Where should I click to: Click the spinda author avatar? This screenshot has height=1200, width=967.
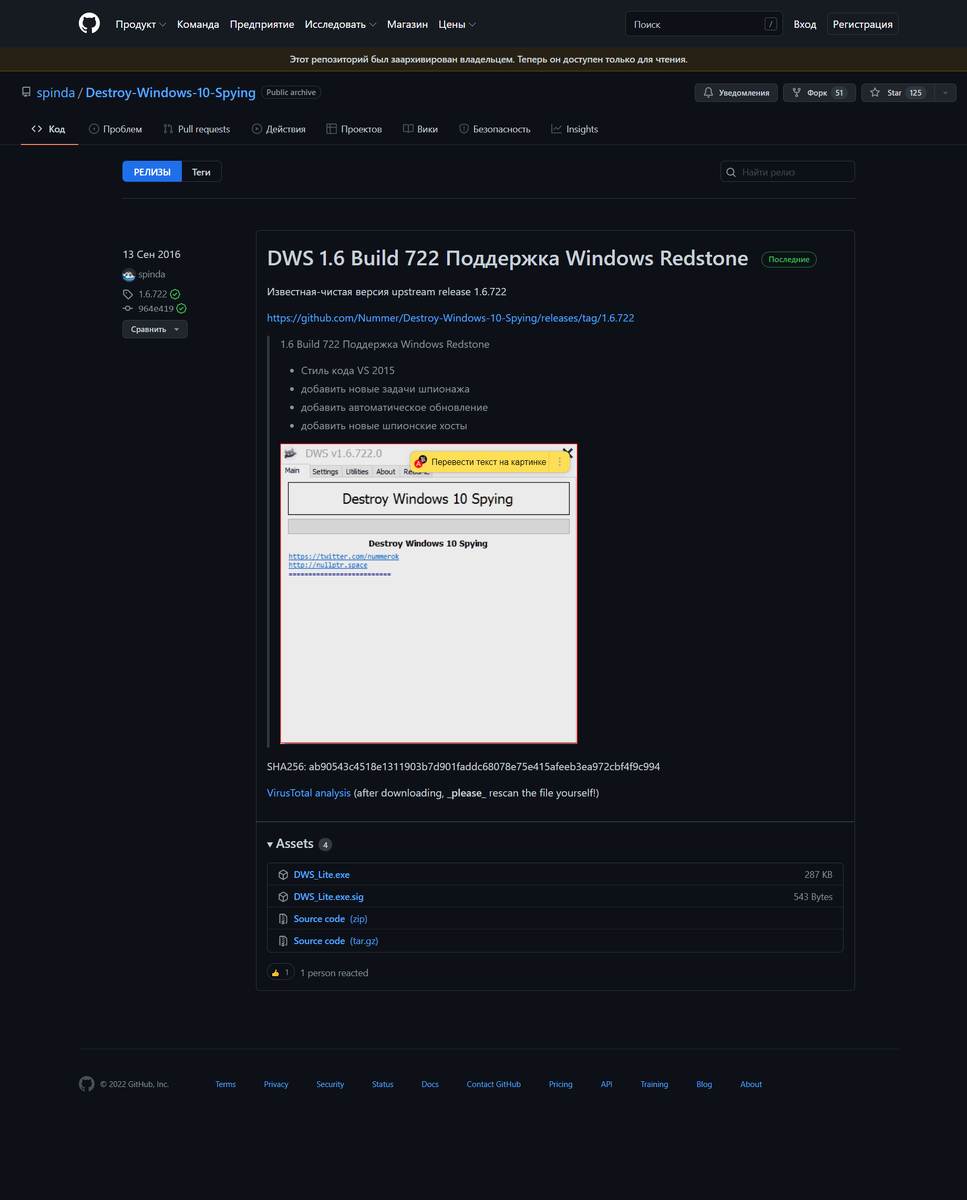click(x=129, y=275)
